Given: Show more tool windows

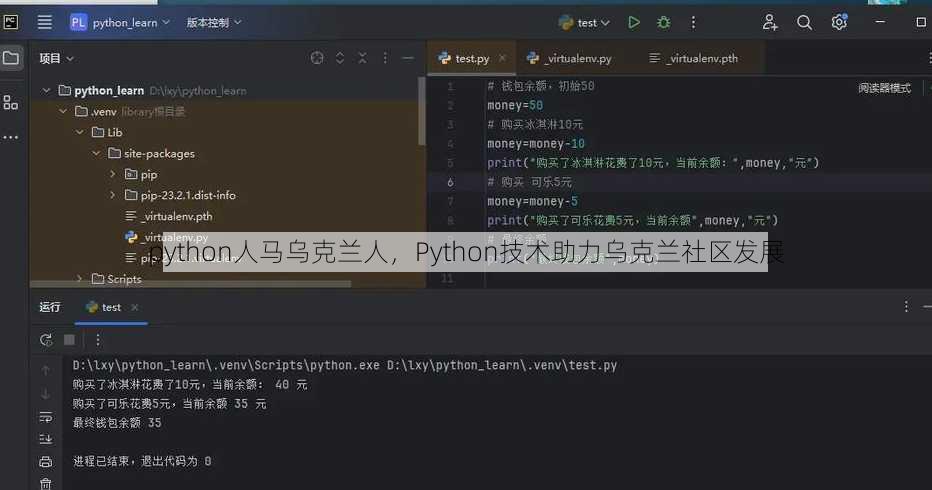Looking at the screenshot, I should point(11,137).
